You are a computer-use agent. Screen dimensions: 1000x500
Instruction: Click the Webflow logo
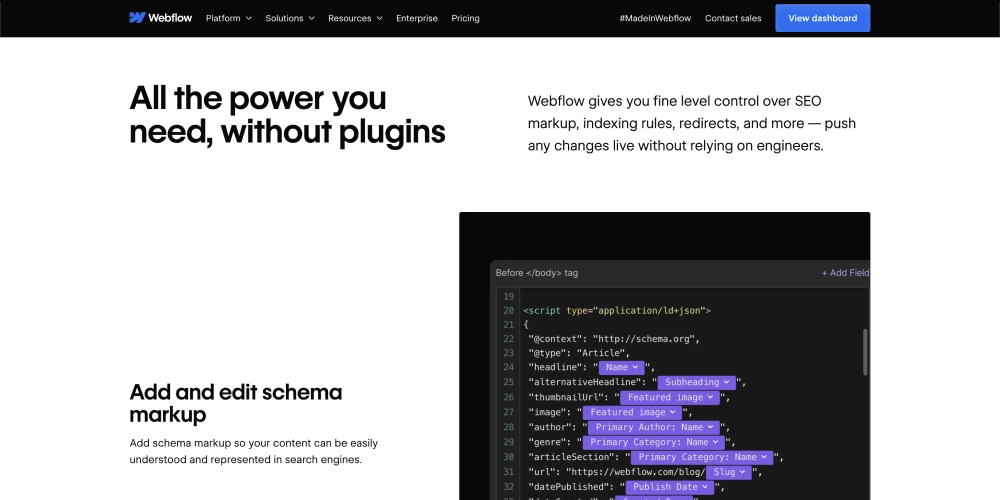coord(160,18)
